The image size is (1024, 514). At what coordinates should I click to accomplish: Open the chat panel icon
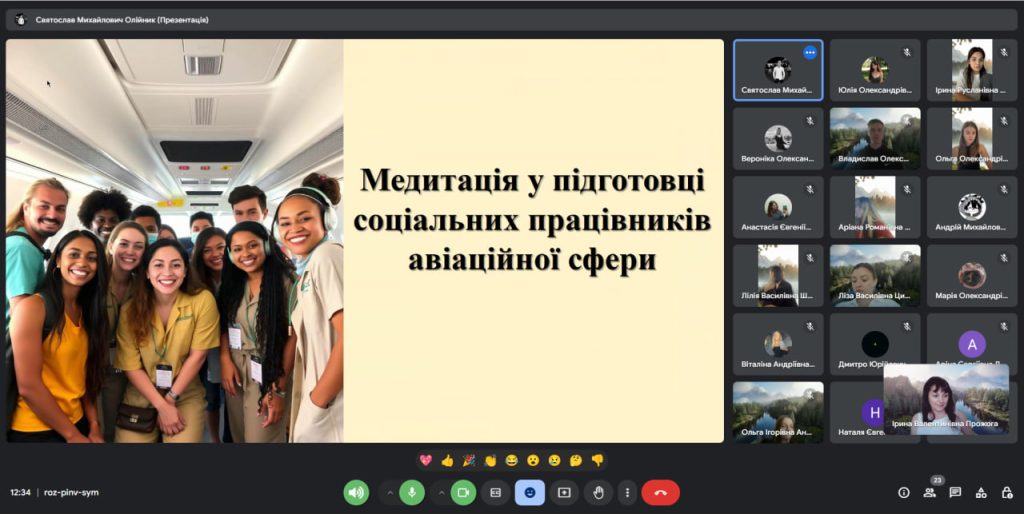[955, 492]
